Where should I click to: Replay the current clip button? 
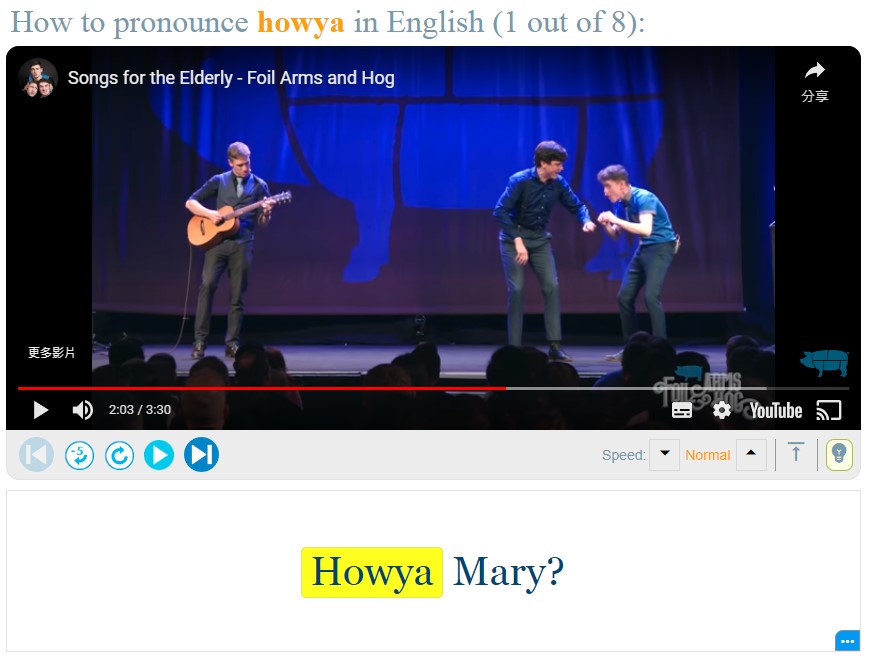pyautogui.click(x=119, y=455)
